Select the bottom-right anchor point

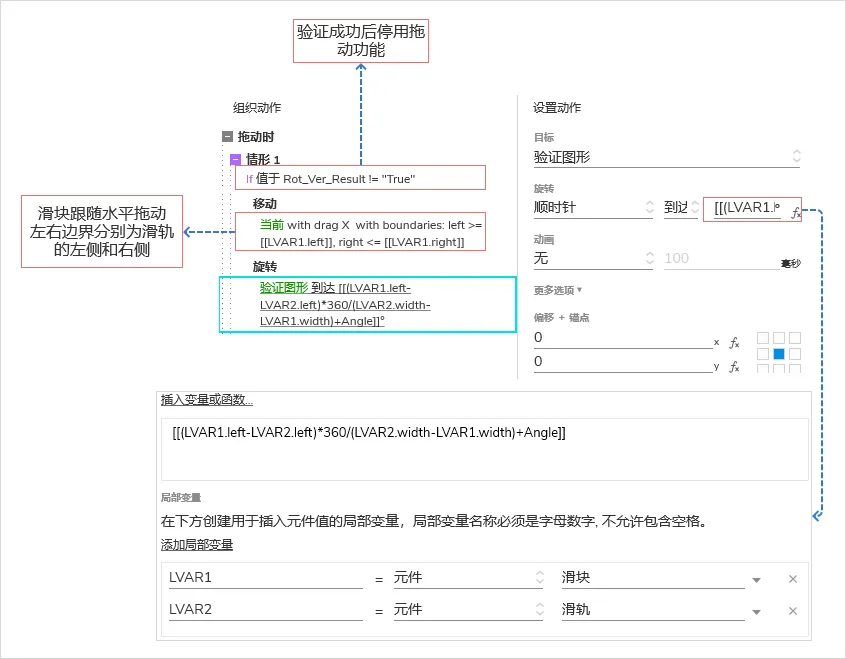(x=795, y=369)
